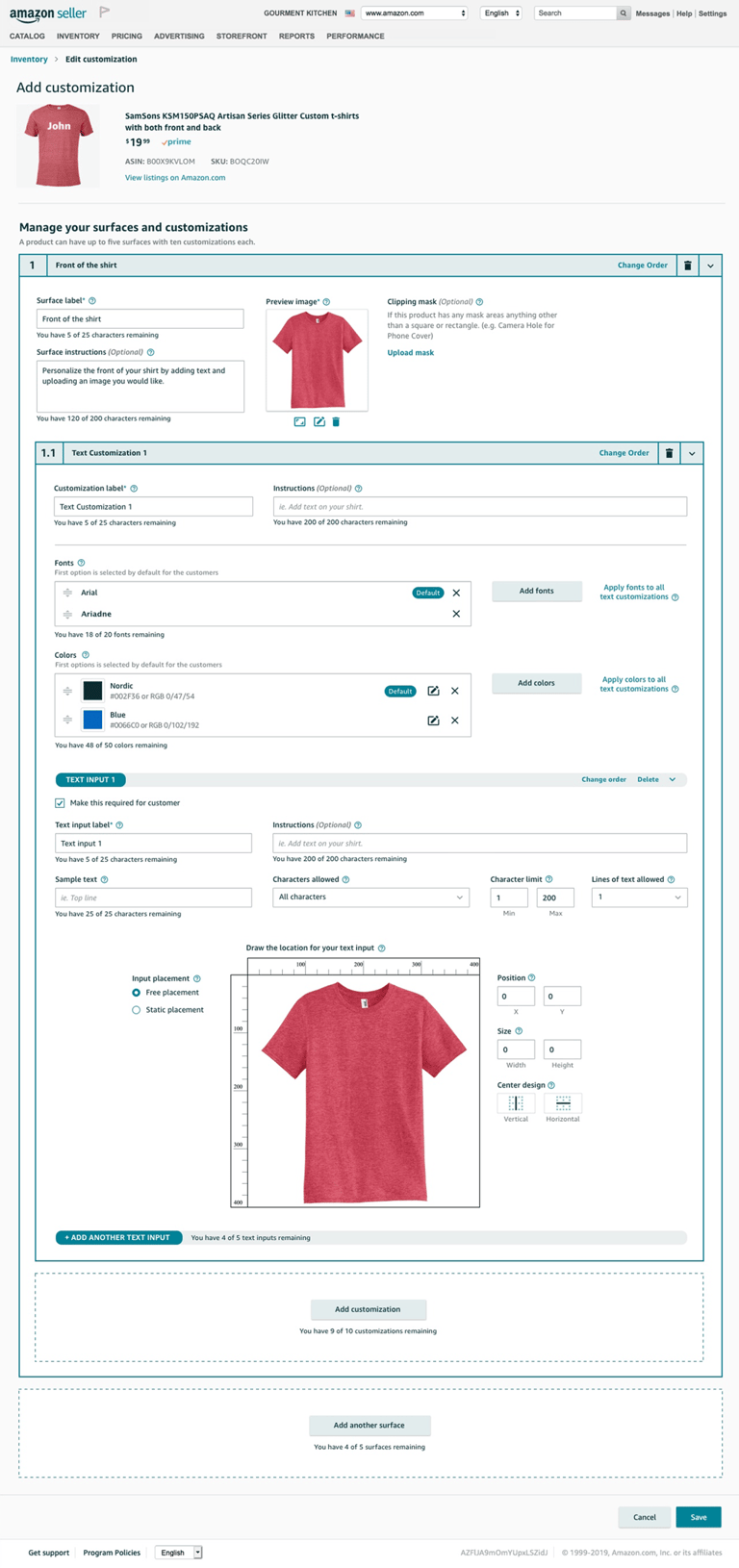The width and height of the screenshot is (739, 1568).
Task: Open help for Surface label
Action: pos(92,301)
